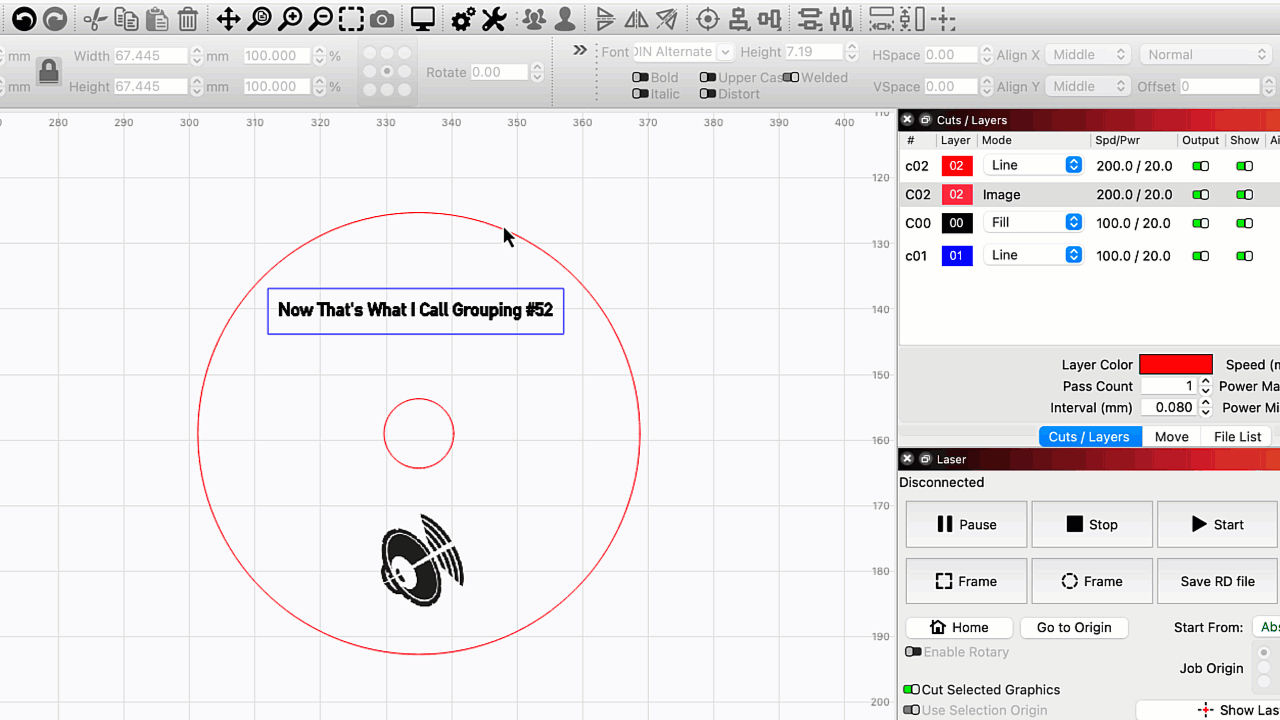Click the Preview monitor icon

(x=423, y=19)
